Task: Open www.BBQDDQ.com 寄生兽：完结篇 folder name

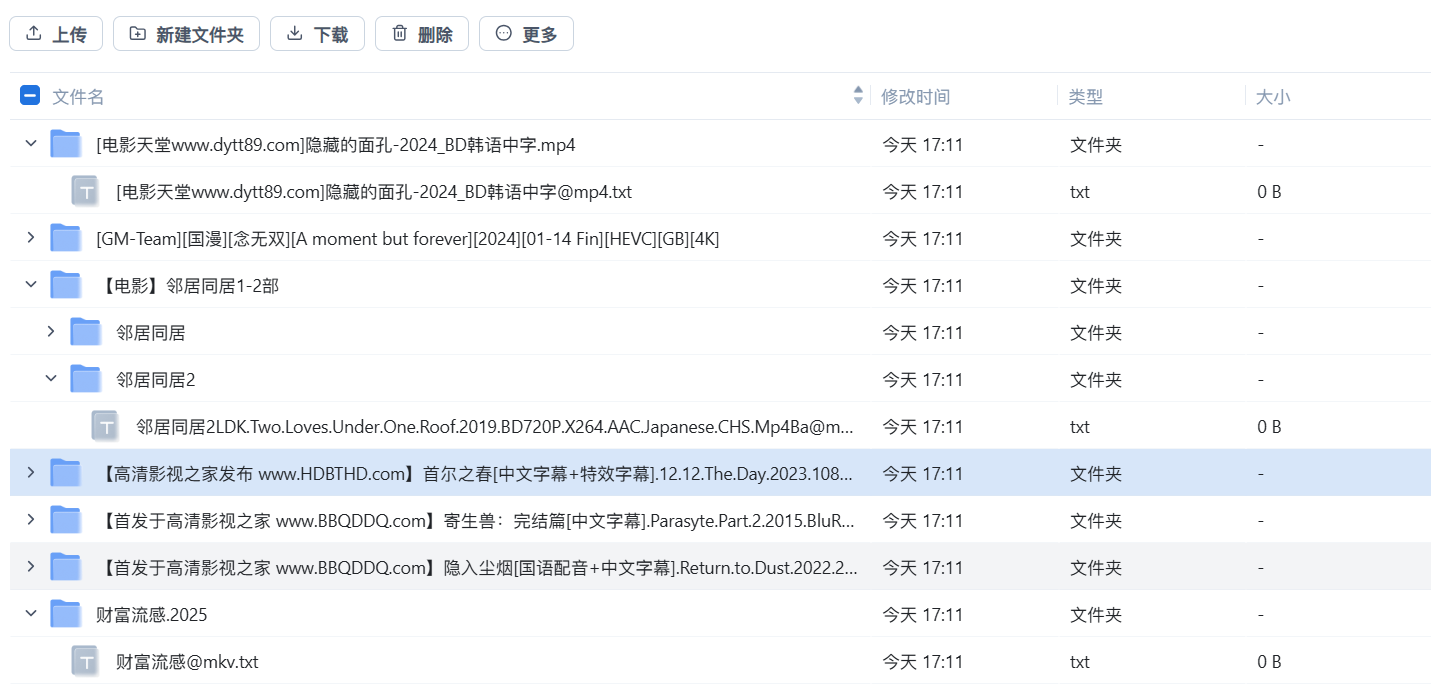Action: click(475, 521)
